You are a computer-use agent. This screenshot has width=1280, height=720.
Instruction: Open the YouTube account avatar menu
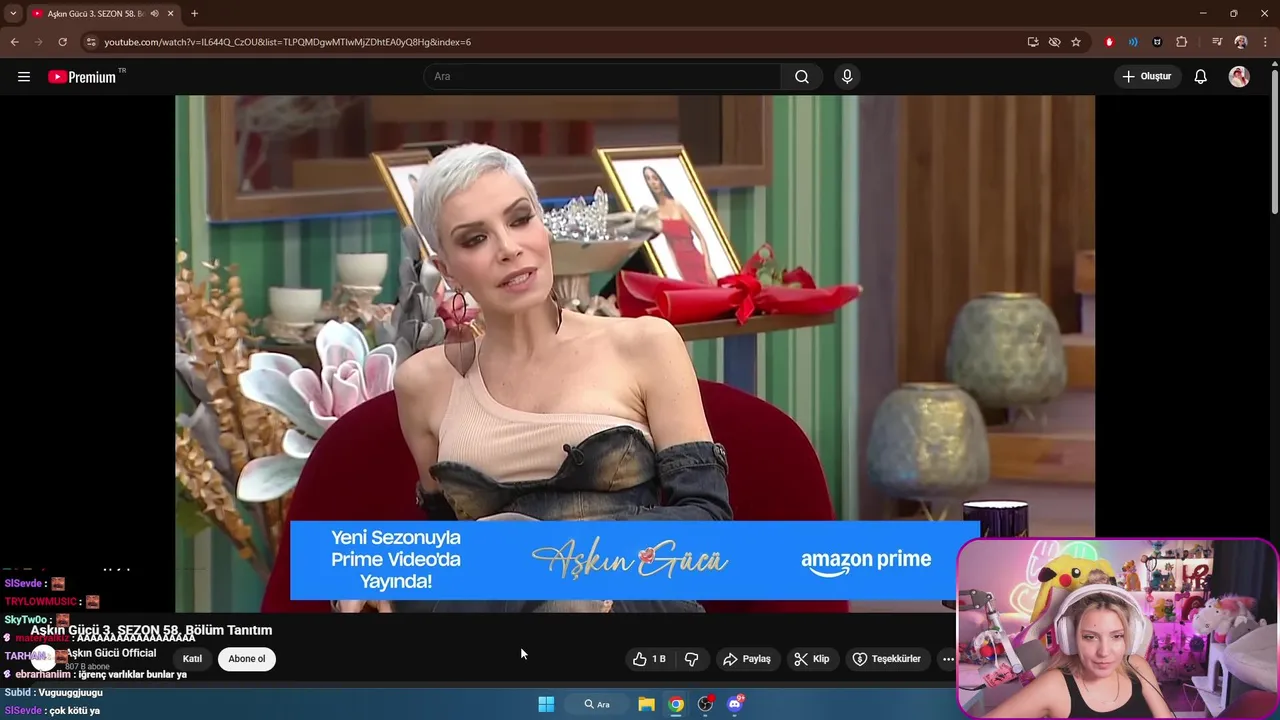click(x=1239, y=77)
